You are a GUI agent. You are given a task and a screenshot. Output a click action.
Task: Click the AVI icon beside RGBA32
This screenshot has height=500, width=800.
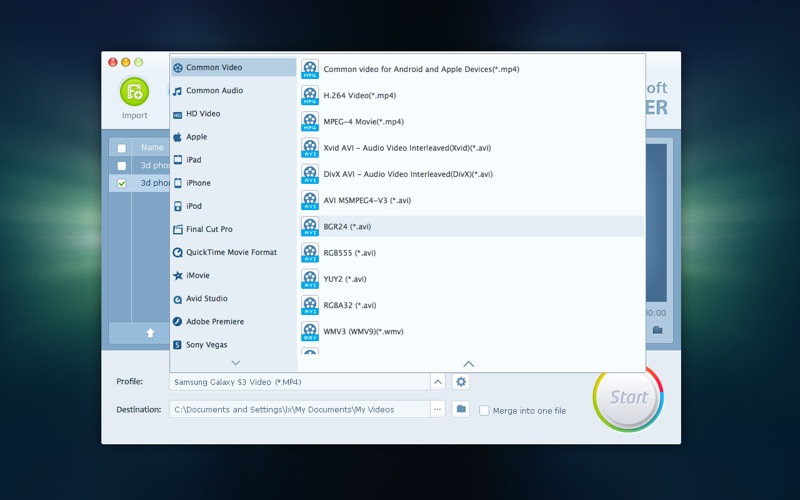[x=310, y=305]
